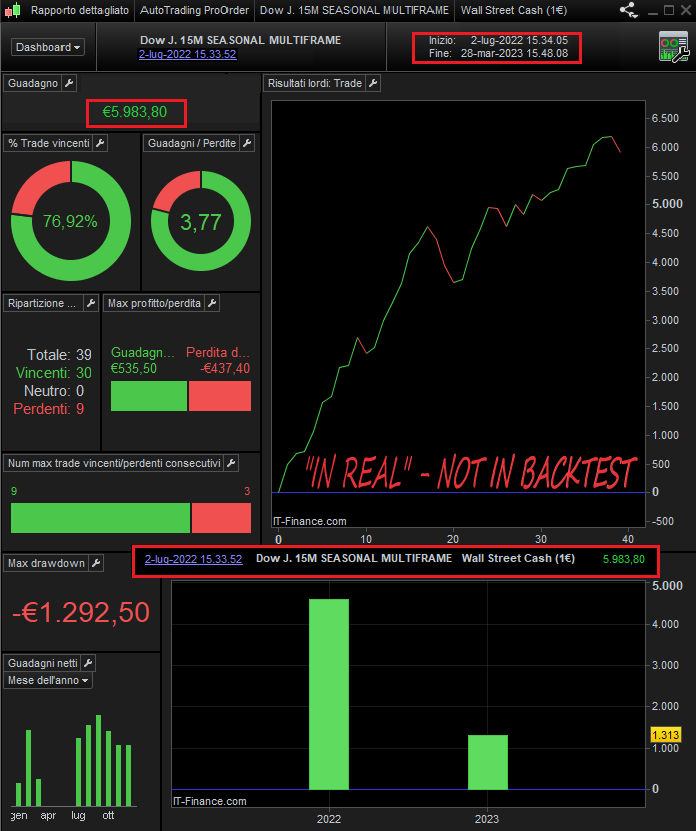Click the yellow 1.313 value marker

pos(666,735)
